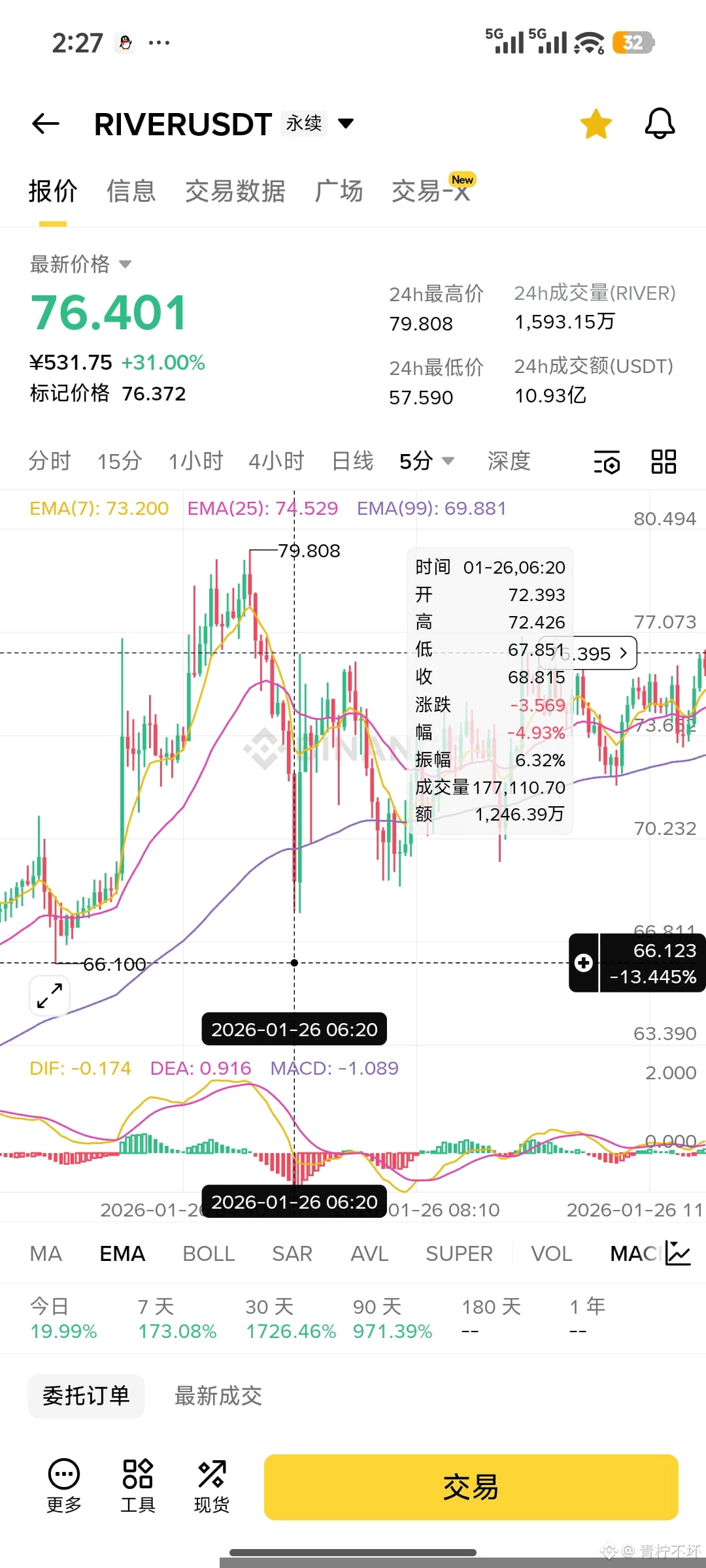Tap the EMA(7) value legend
The width and height of the screenshot is (706, 1568).
99,508
